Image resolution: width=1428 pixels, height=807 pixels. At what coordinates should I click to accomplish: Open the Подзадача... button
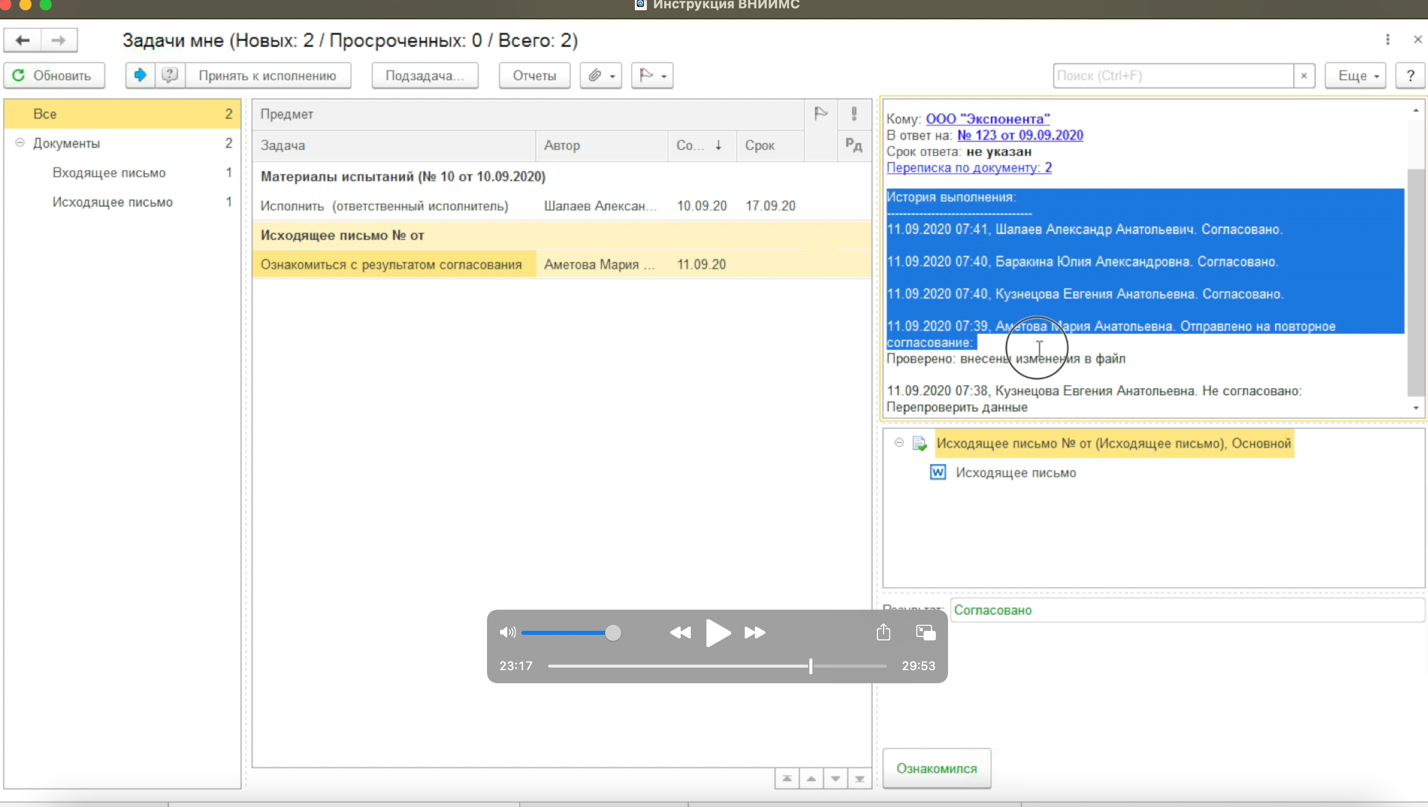[x=425, y=76]
